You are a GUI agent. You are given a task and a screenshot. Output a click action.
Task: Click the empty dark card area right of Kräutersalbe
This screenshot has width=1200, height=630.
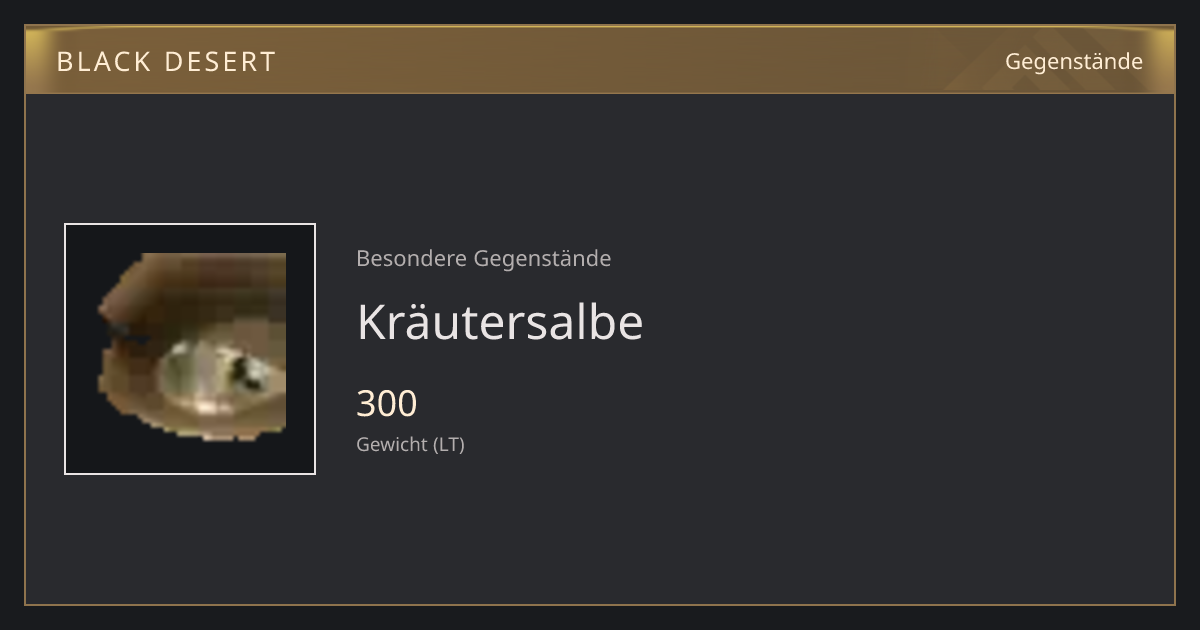900,322
